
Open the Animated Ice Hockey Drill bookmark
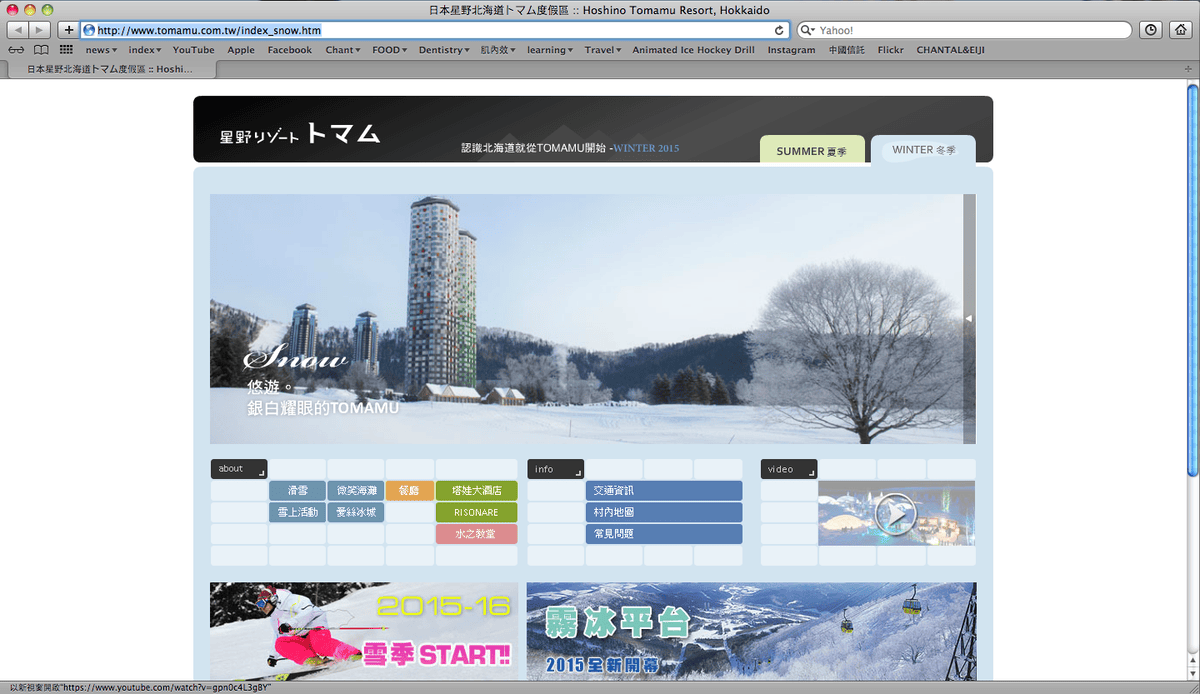(693, 49)
